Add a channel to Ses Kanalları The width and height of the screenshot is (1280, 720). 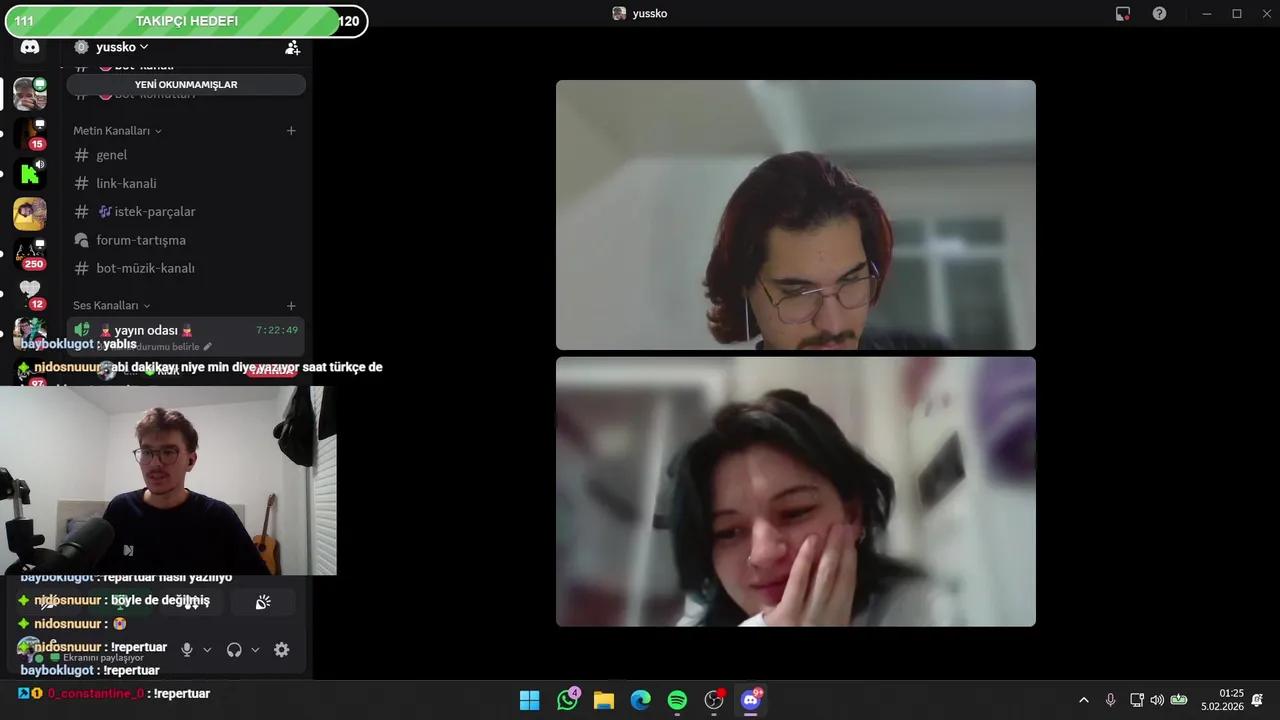[x=291, y=305]
